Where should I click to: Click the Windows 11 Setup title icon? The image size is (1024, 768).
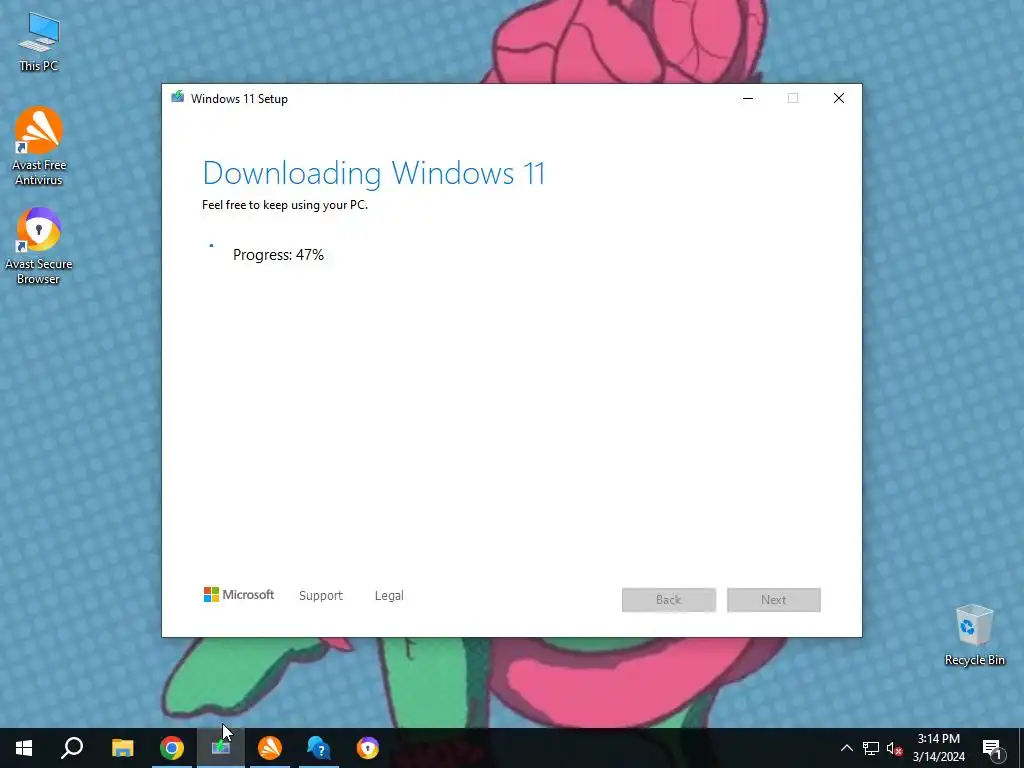178,97
